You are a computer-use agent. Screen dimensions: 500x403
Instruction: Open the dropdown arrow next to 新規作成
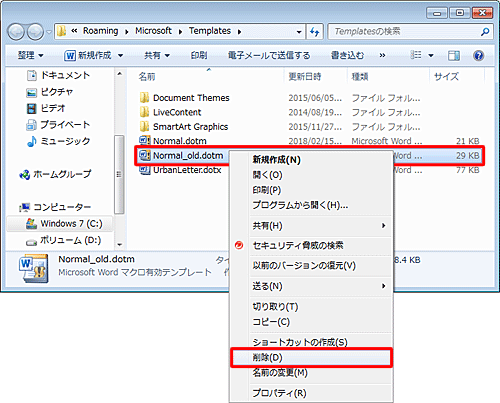120,55
